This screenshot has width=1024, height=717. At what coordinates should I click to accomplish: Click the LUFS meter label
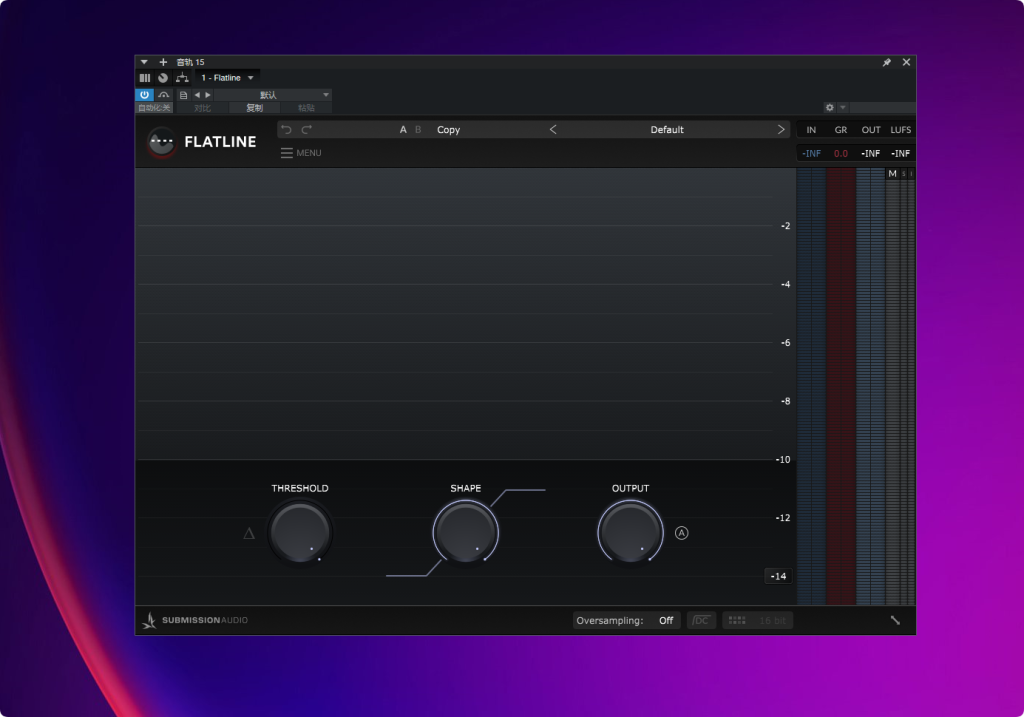pyautogui.click(x=901, y=130)
